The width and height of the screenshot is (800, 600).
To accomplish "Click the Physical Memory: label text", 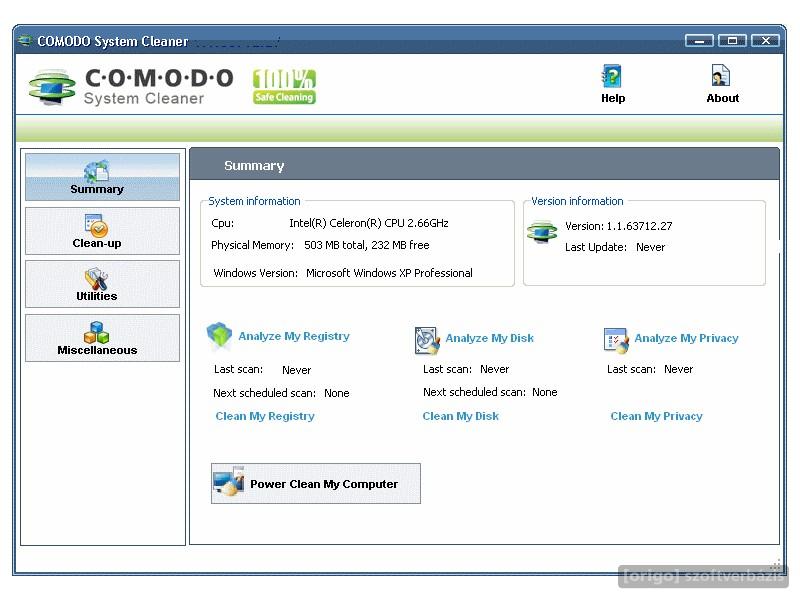I will pyautogui.click(x=253, y=245).
